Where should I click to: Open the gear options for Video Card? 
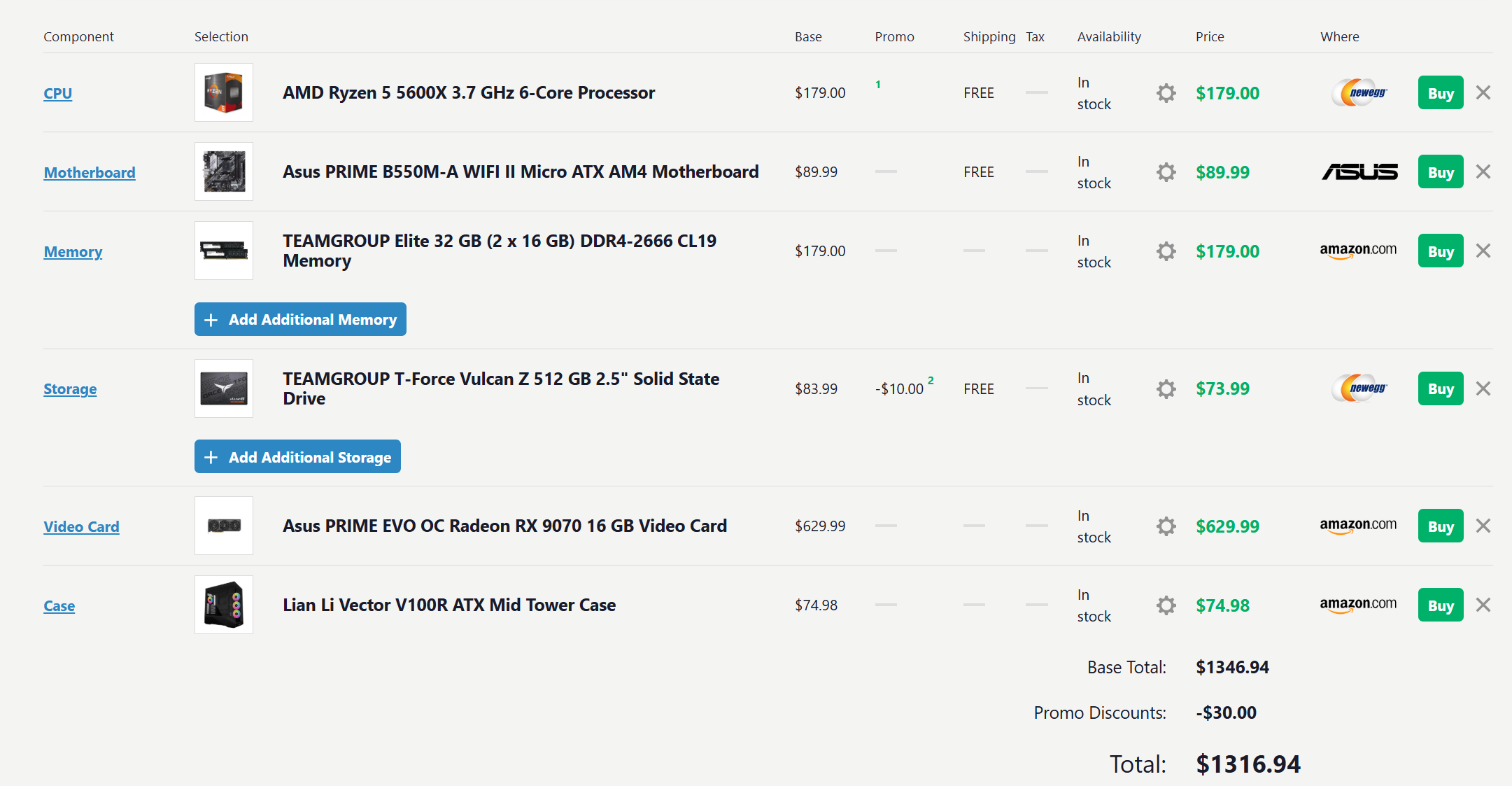[1166, 526]
